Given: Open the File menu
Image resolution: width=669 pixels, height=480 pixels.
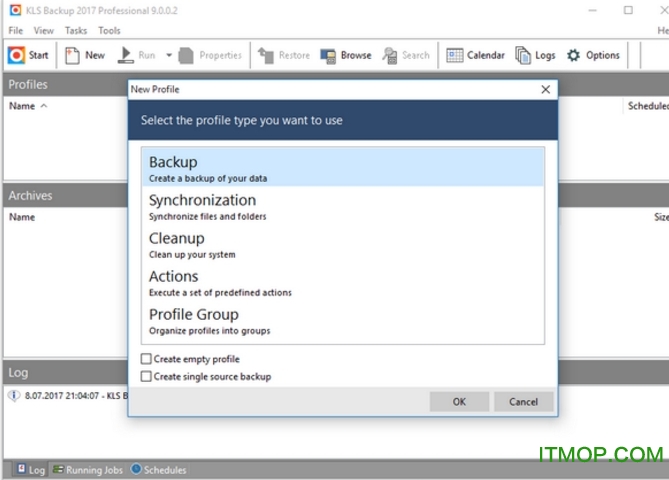Looking at the screenshot, I should (x=15, y=31).
